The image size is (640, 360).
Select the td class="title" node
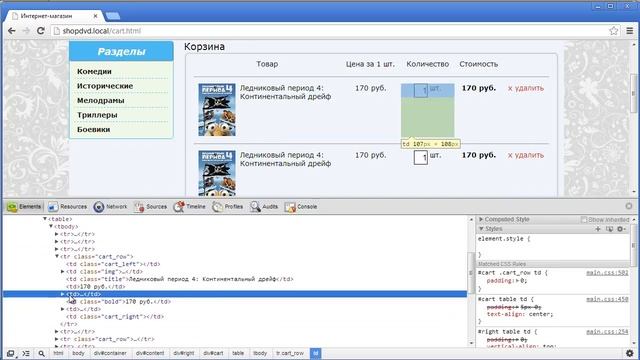point(180,279)
